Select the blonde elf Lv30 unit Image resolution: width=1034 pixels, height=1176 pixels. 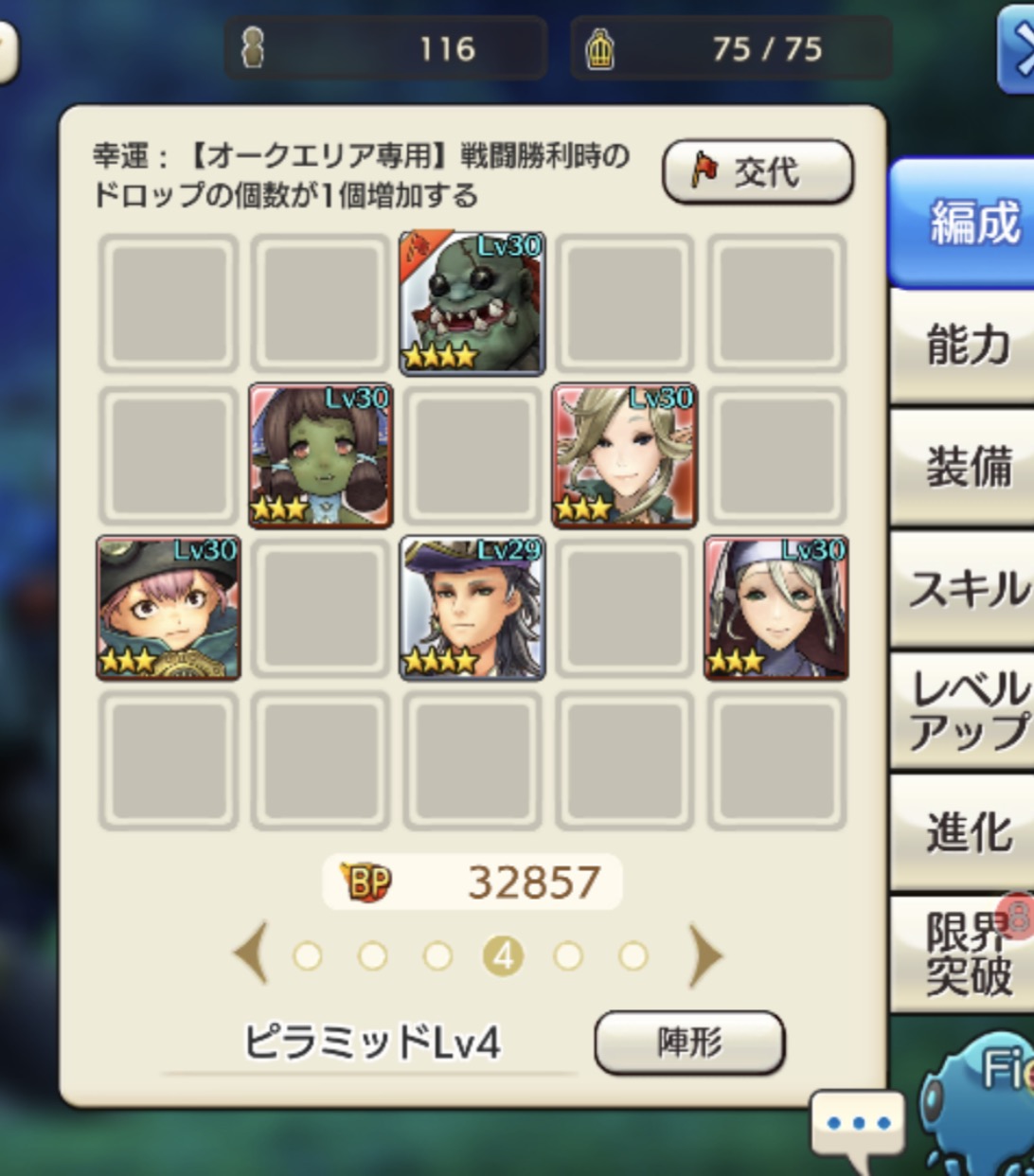[x=624, y=455]
